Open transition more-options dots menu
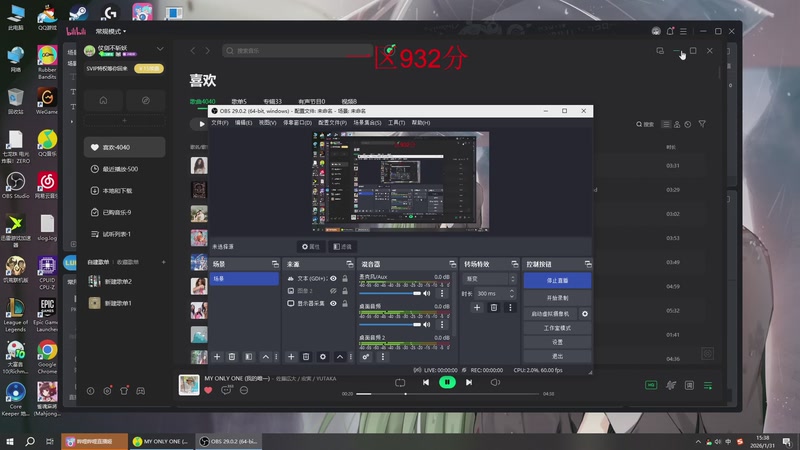 (510, 308)
